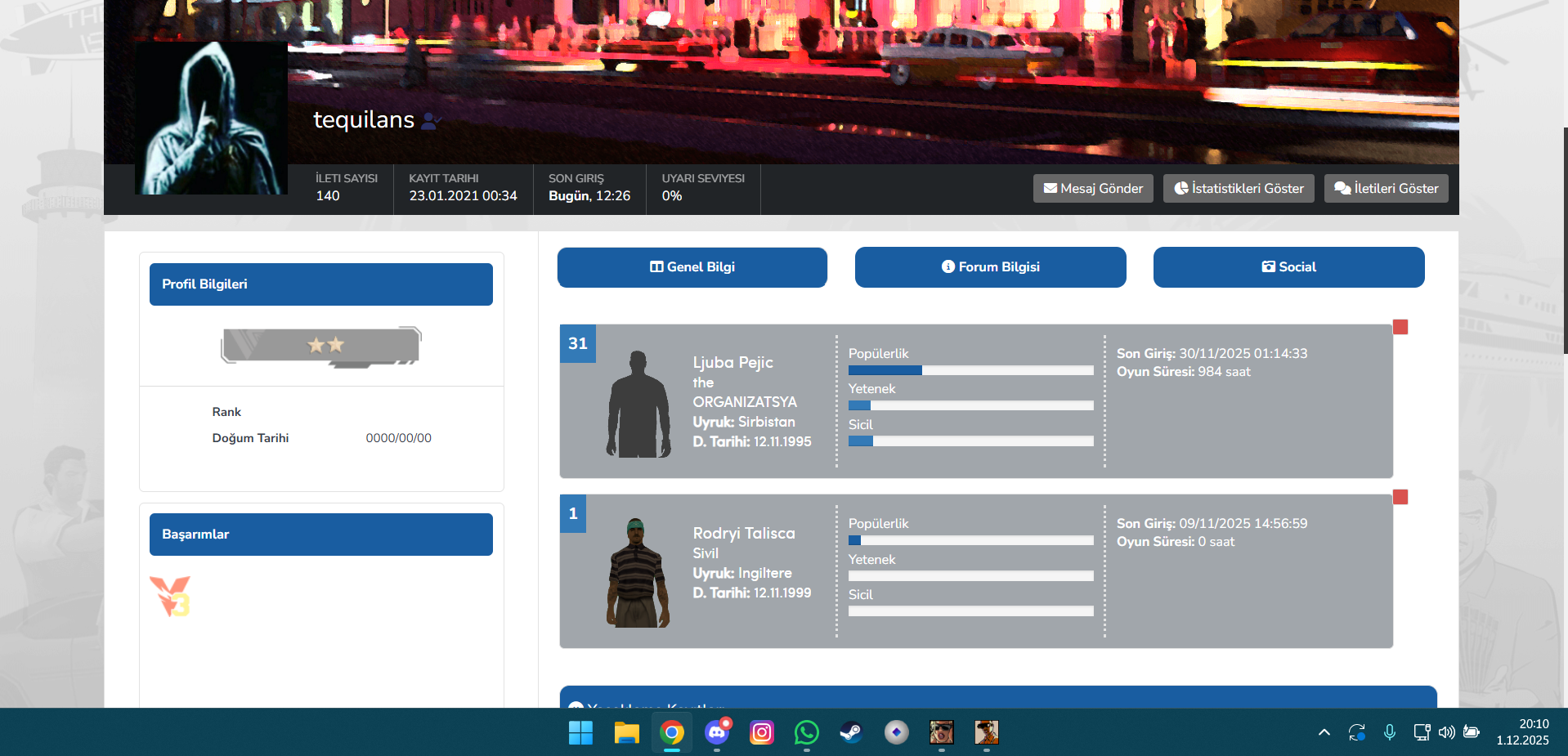Image resolution: width=1568 pixels, height=756 pixels.
Task: Click Ljuba Pejic's Popülerlik progress bar
Action: pos(970,370)
